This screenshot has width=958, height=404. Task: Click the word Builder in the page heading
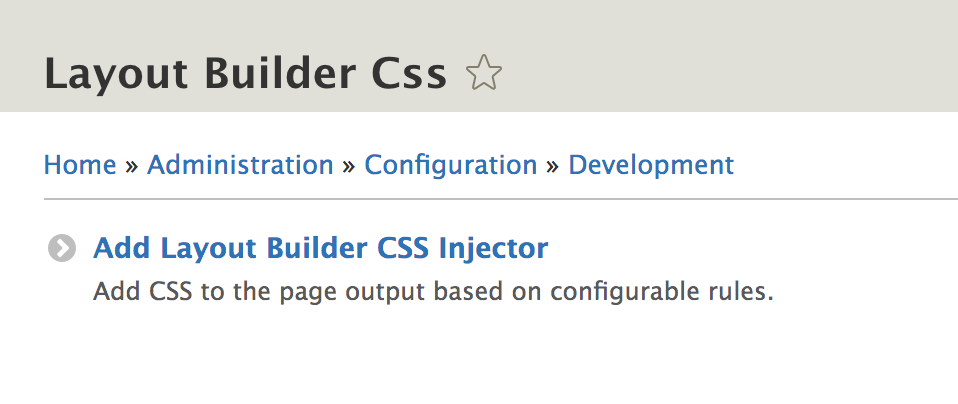coord(280,73)
